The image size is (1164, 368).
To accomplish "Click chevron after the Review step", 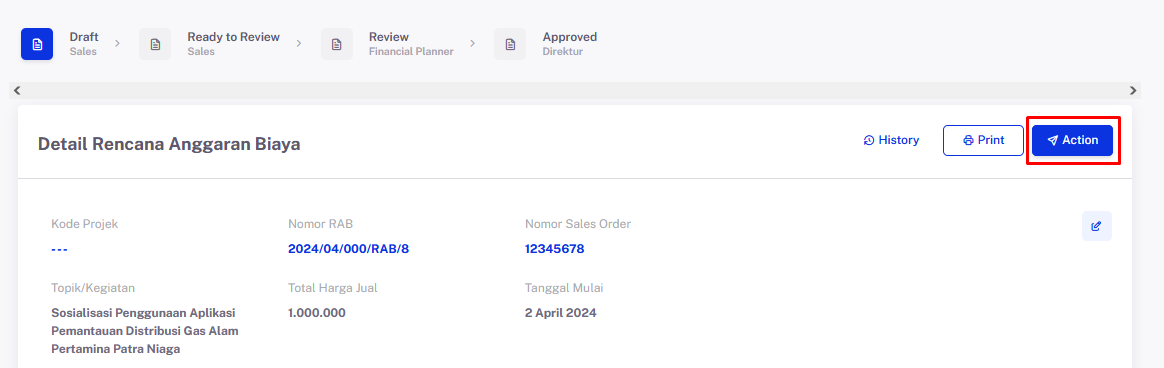I will 473,44.
